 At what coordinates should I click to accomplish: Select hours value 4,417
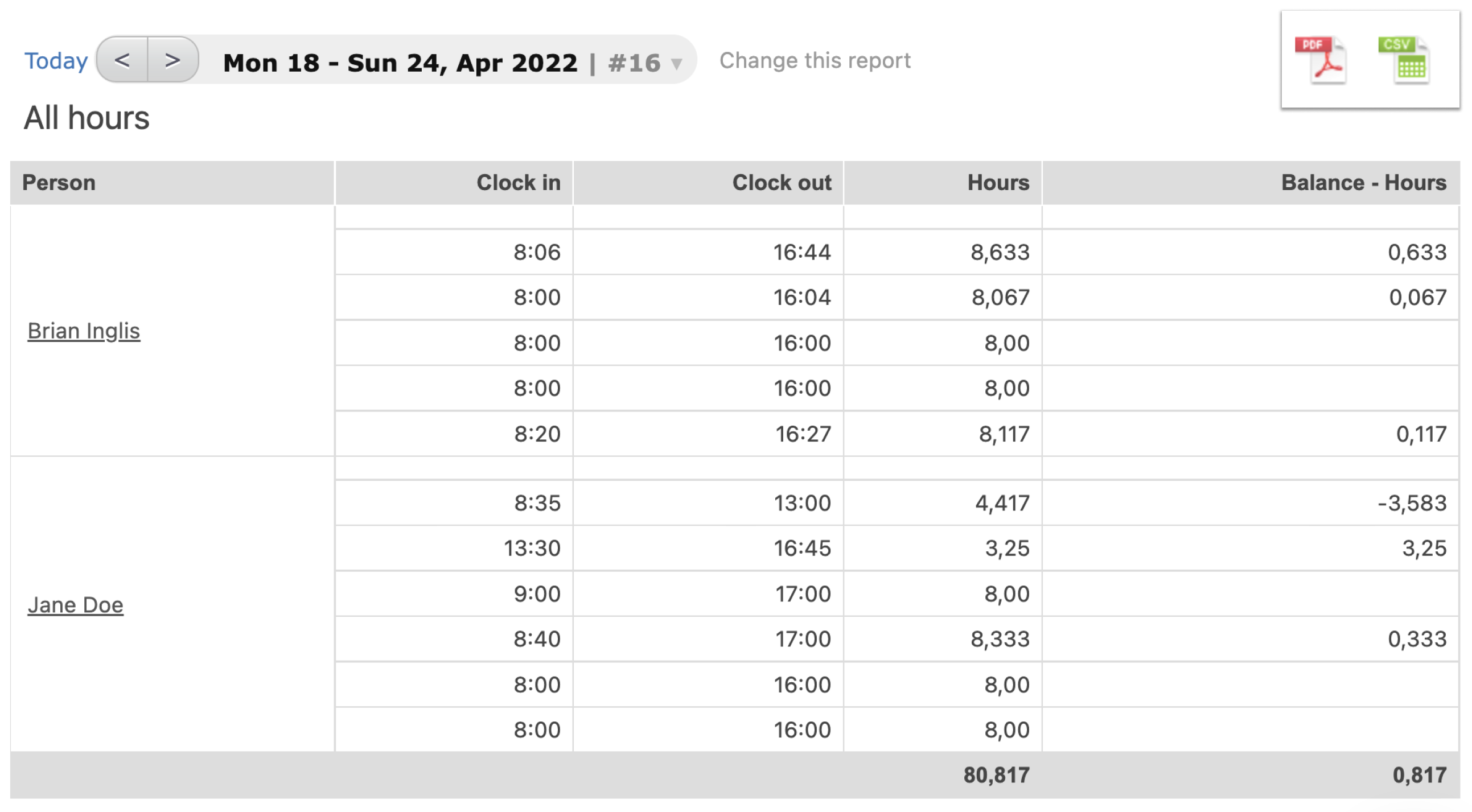tap(1002, 503)
